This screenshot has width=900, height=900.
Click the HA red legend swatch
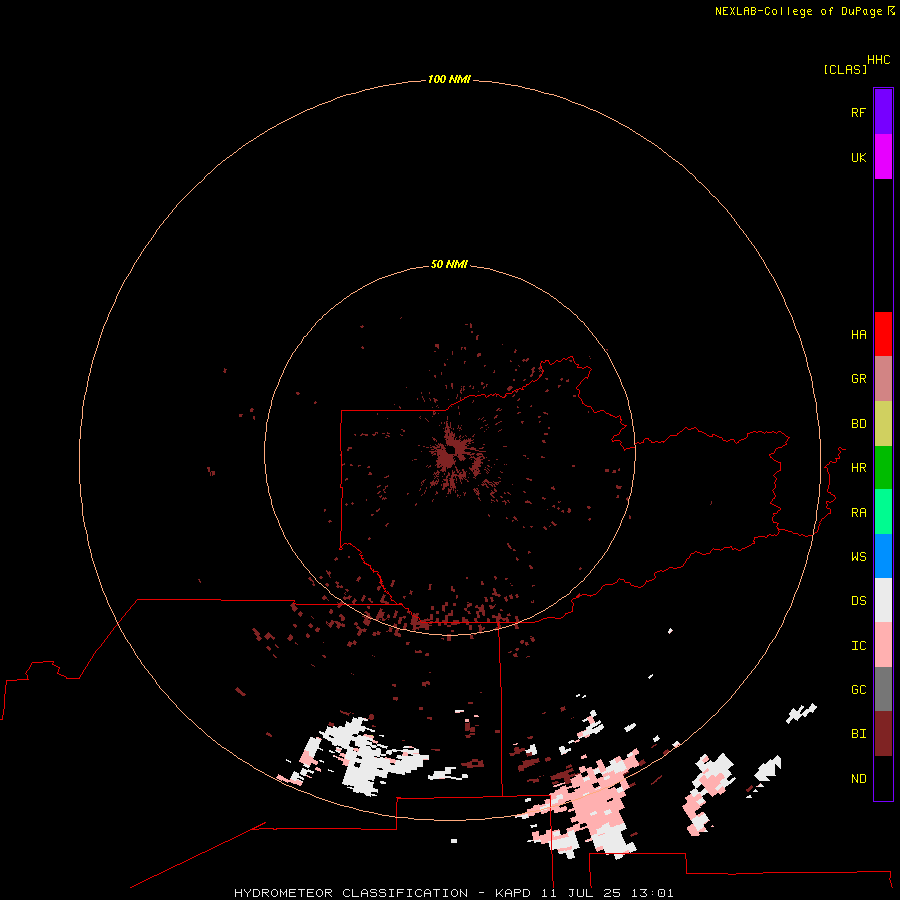883,334
